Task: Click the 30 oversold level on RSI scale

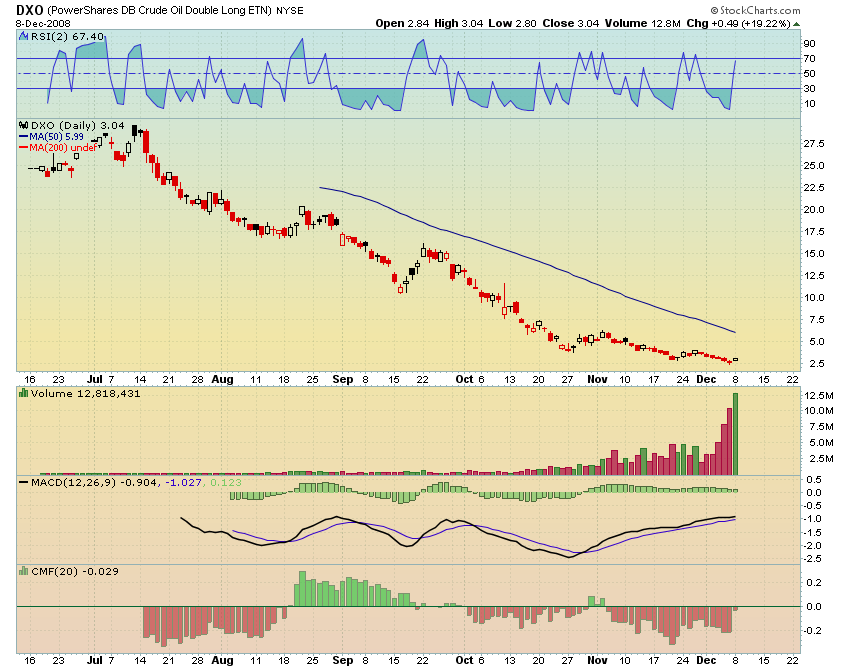Action: coord(809,88)
